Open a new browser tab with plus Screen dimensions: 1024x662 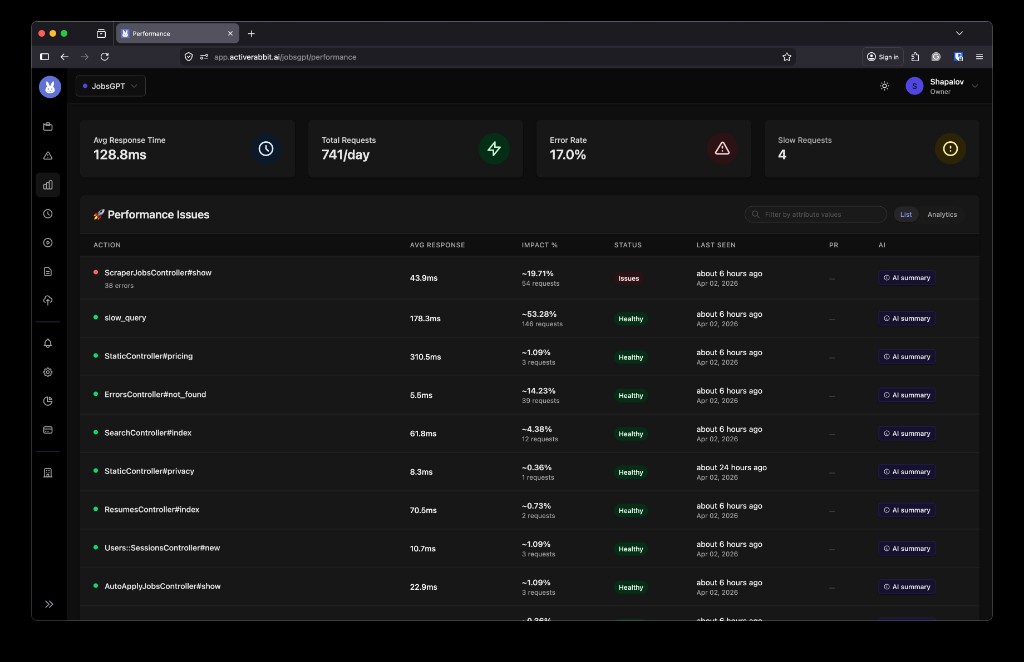point(251,33)
